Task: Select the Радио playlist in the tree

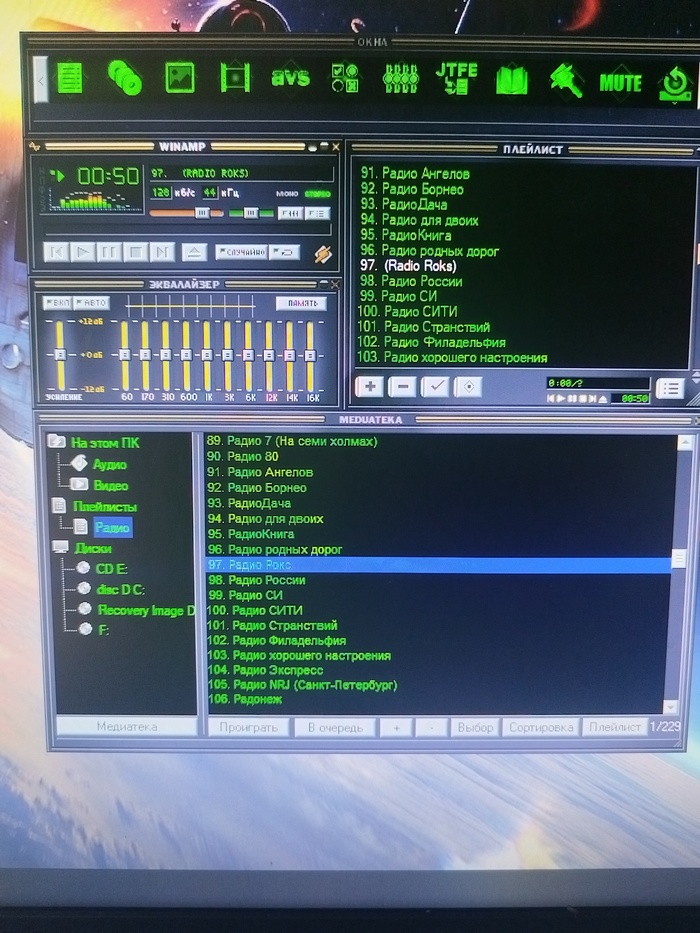Action: (x=112, y=527)
